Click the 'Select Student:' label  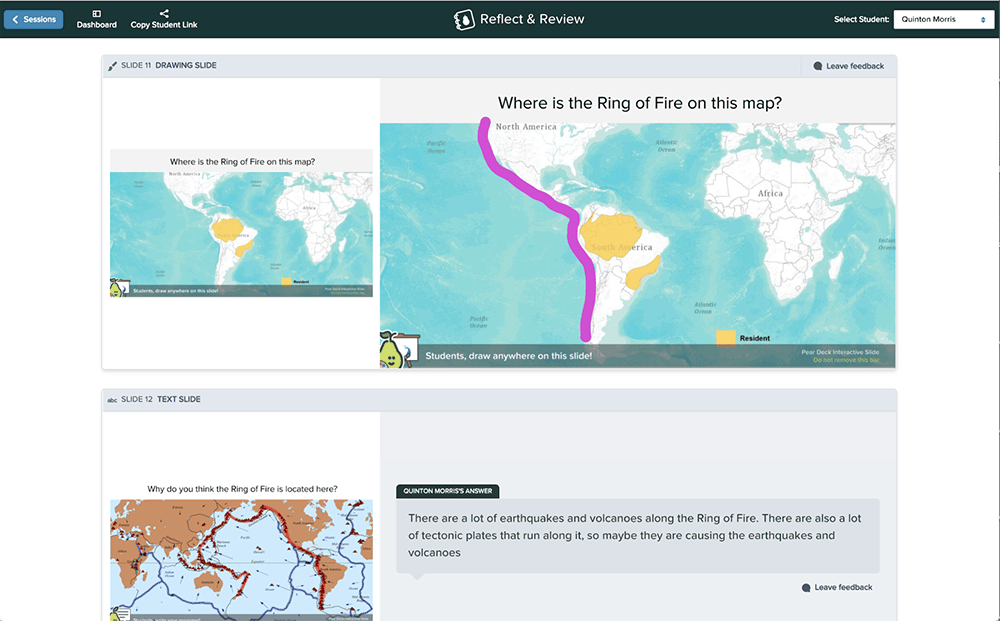coord(861,19)
